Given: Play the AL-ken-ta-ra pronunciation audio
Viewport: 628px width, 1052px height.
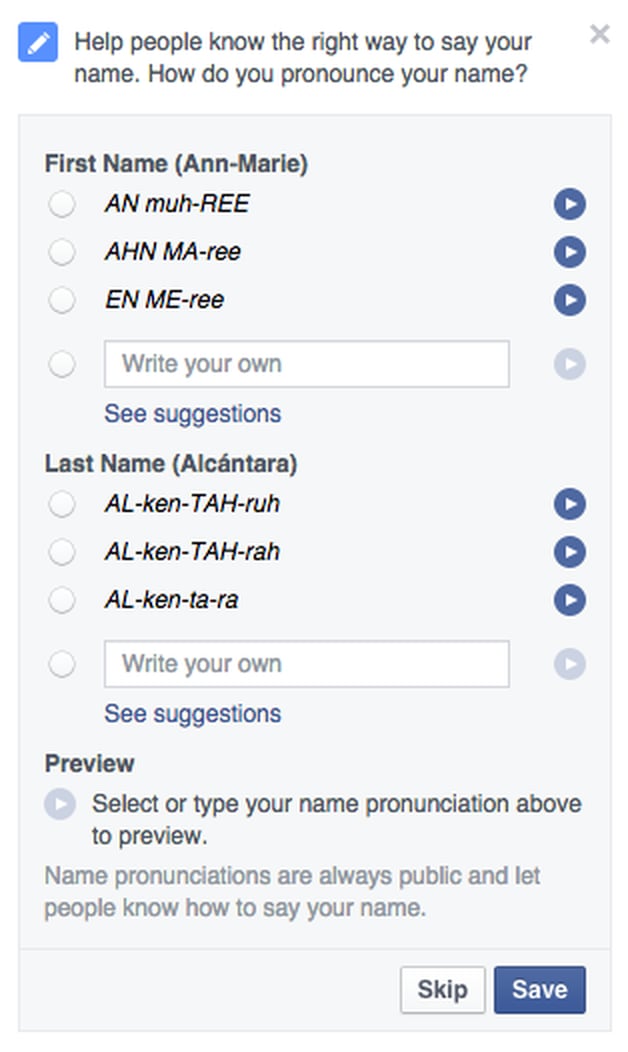Looking at the screenshot, I should (x=570, y=600).
